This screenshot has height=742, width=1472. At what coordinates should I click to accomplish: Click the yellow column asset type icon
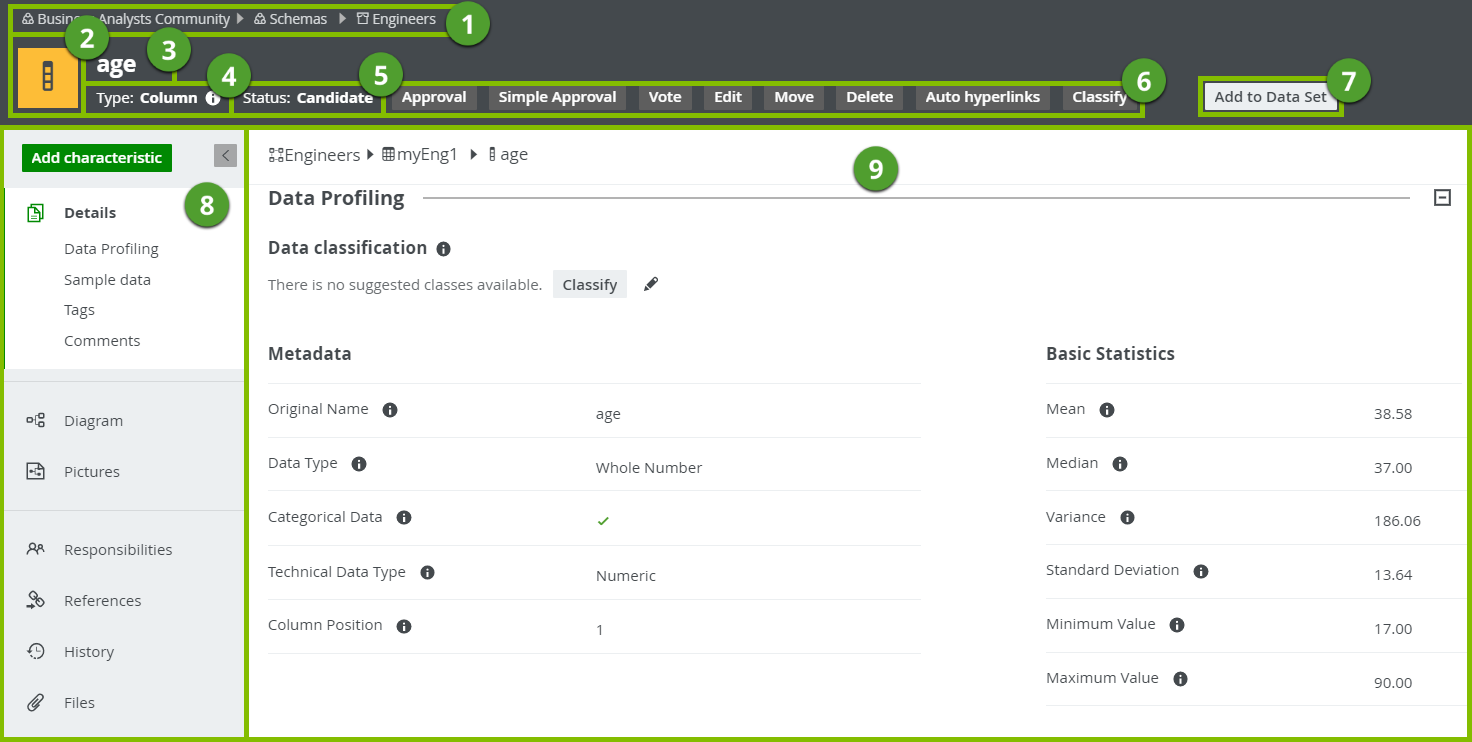click(x=47, y=78)
